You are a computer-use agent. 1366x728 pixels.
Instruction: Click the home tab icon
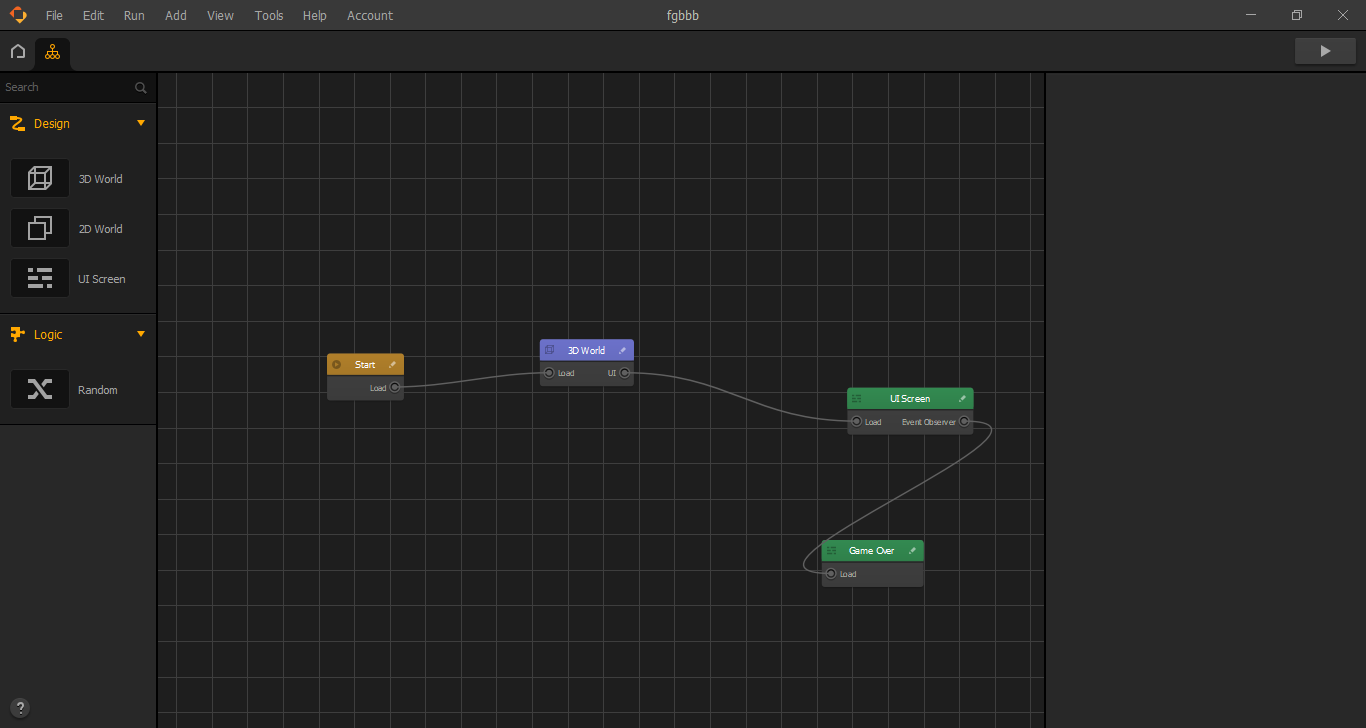click(17, 51)
